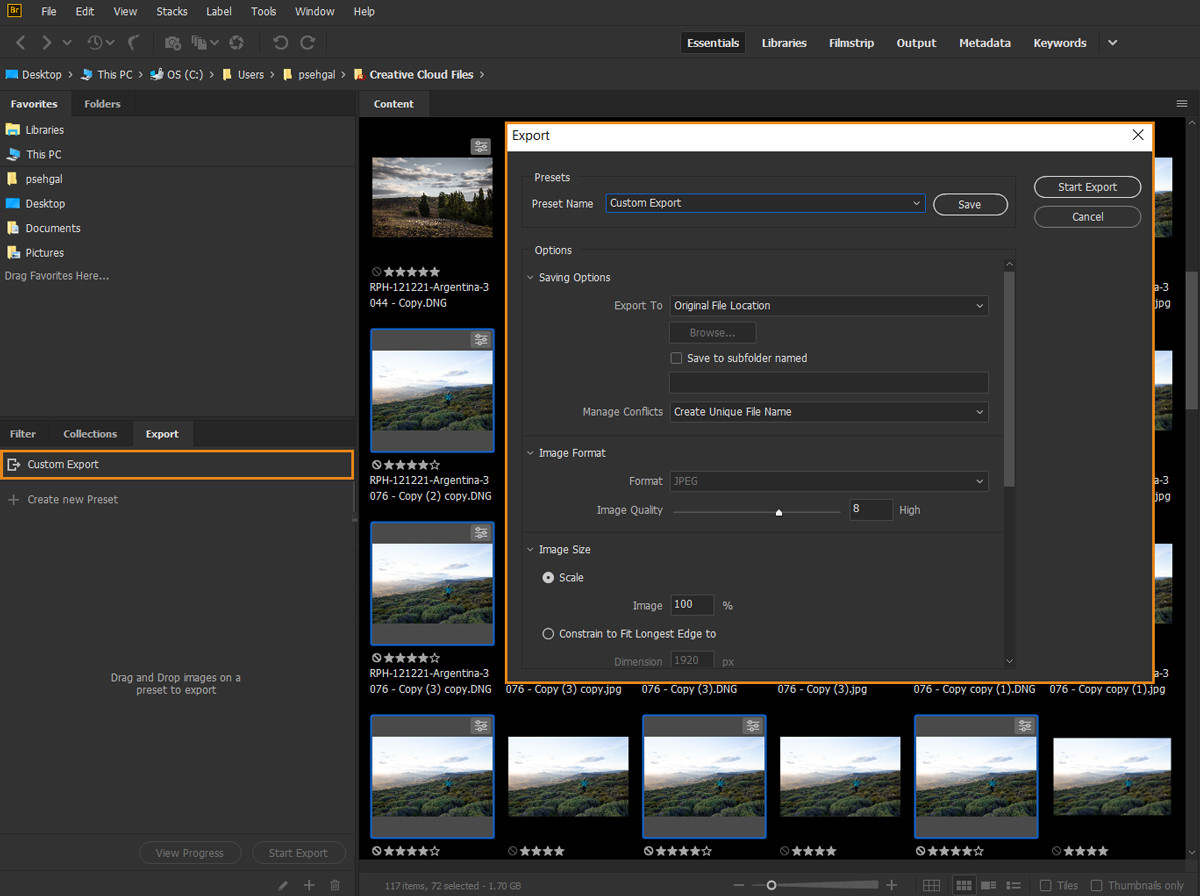Collapse the Image Format section
Image resolution: width=1200 pixels, height=896 pixels.
(x=530, y=453)
